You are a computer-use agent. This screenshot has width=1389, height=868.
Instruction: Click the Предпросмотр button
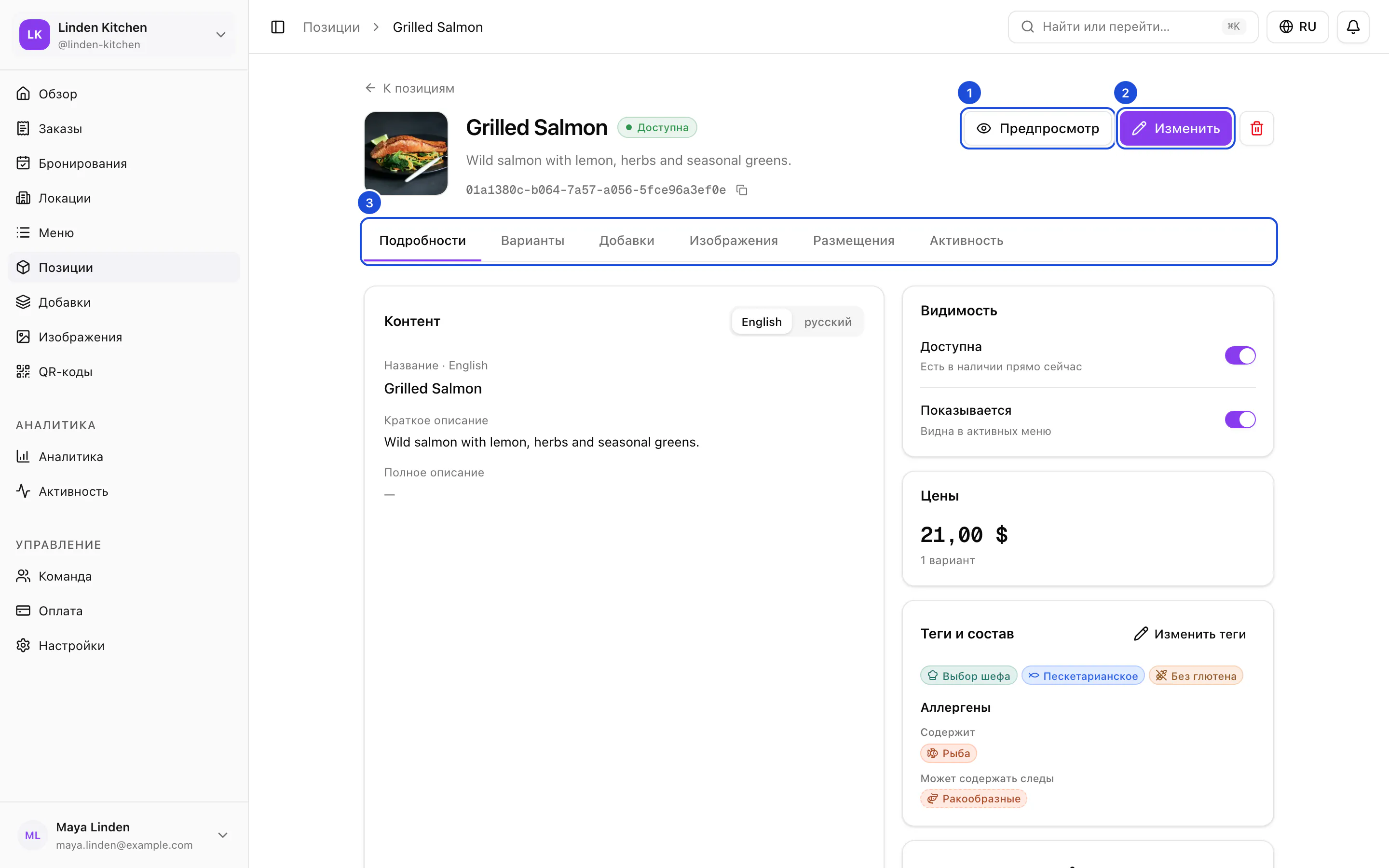(x=1038, y=128)
